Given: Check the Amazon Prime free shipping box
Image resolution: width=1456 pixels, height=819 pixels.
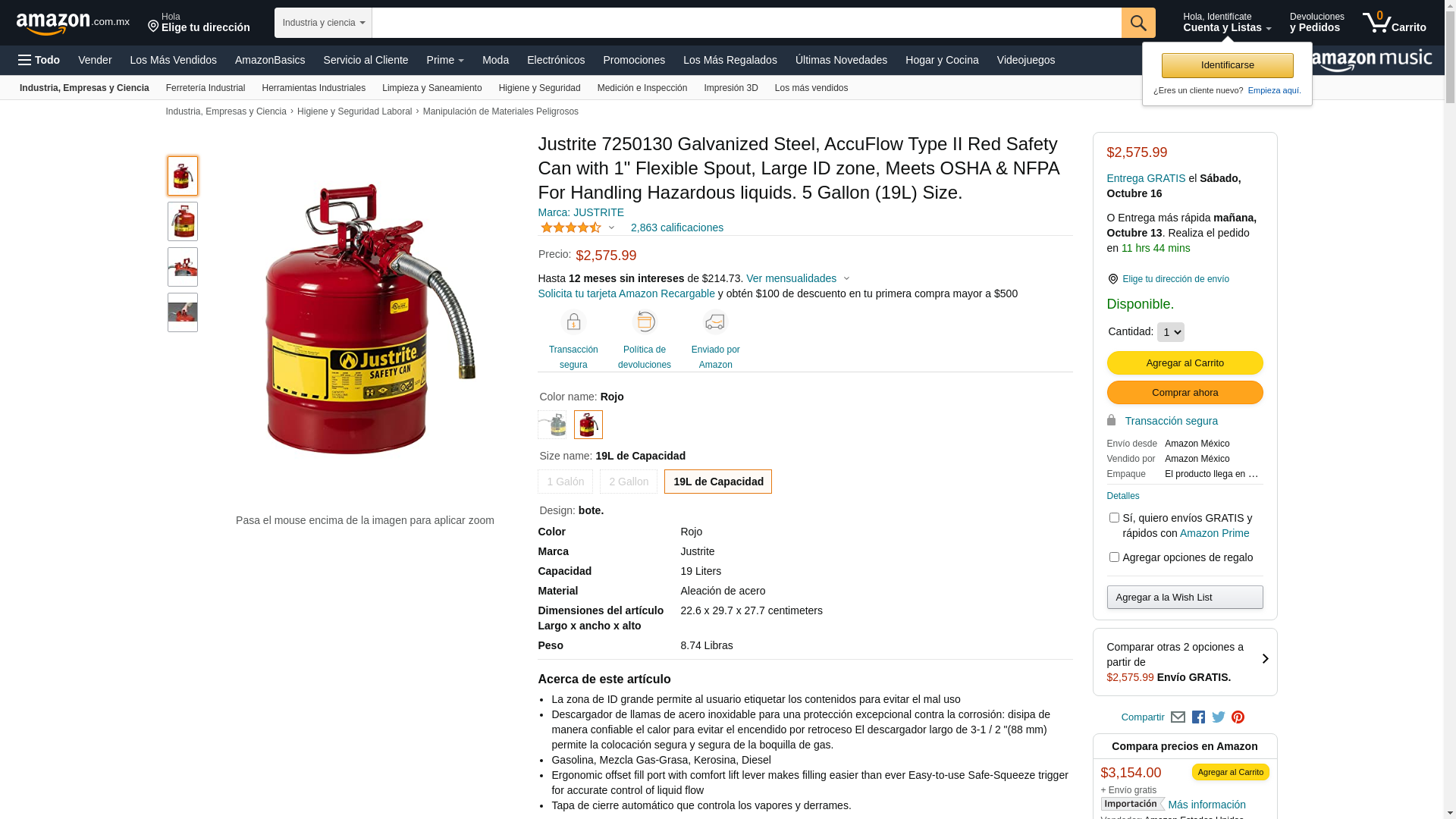Looking at the screenshot, I should tap(1114, 518).
